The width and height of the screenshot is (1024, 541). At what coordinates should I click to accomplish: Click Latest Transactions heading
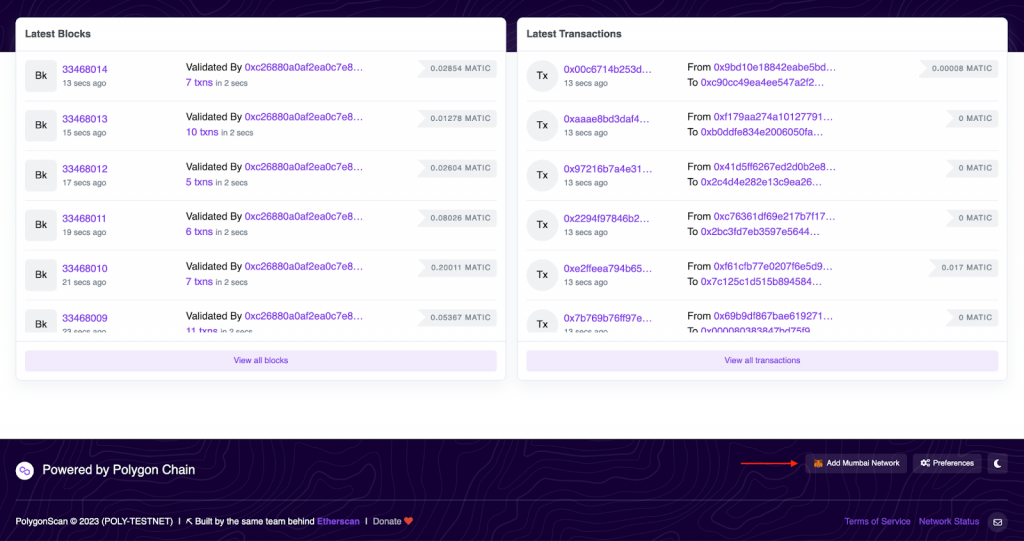pyautogui.click(x=574, y=34)
